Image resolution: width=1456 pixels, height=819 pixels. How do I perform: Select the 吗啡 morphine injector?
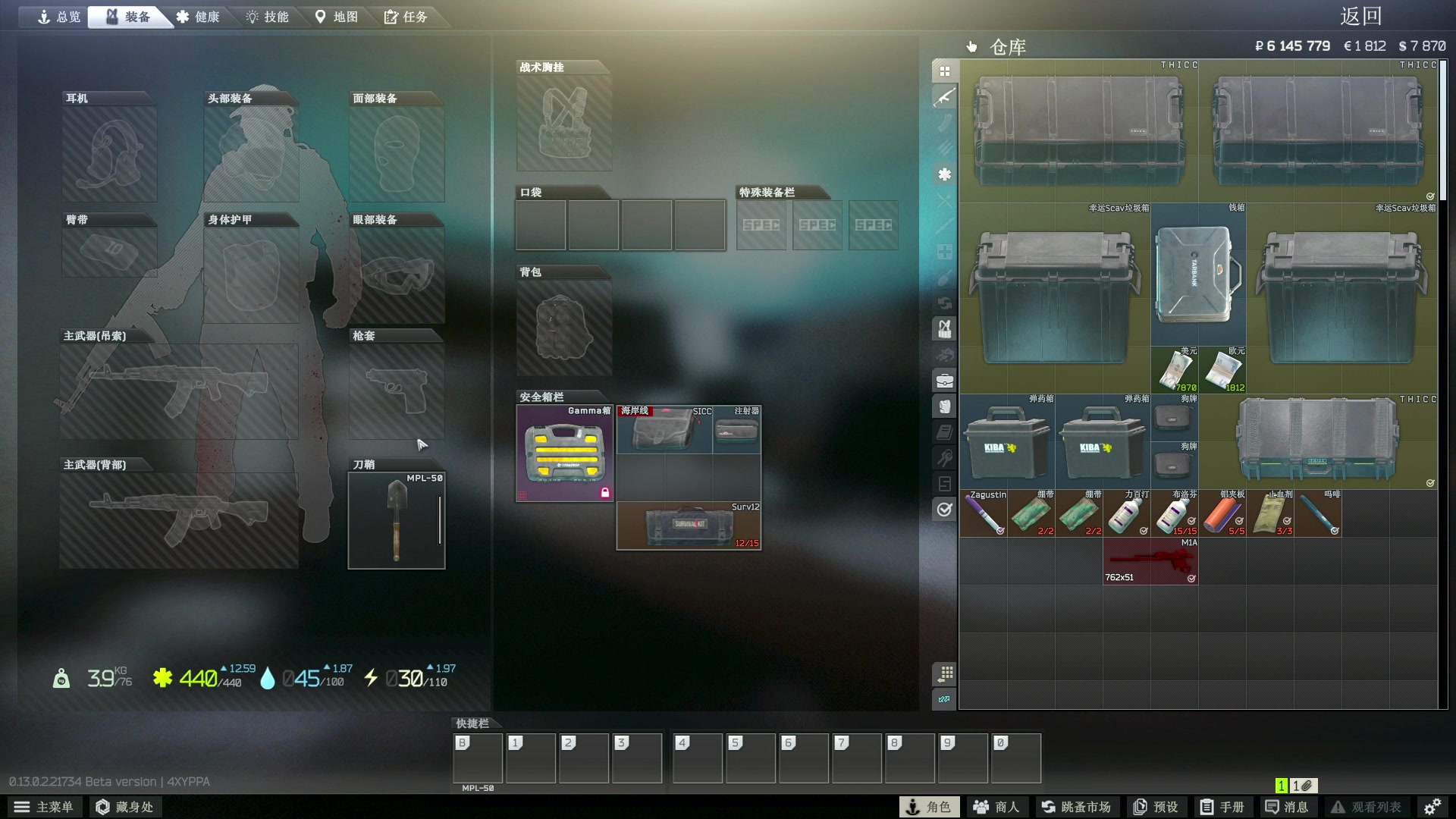(x=1318, y=513)
